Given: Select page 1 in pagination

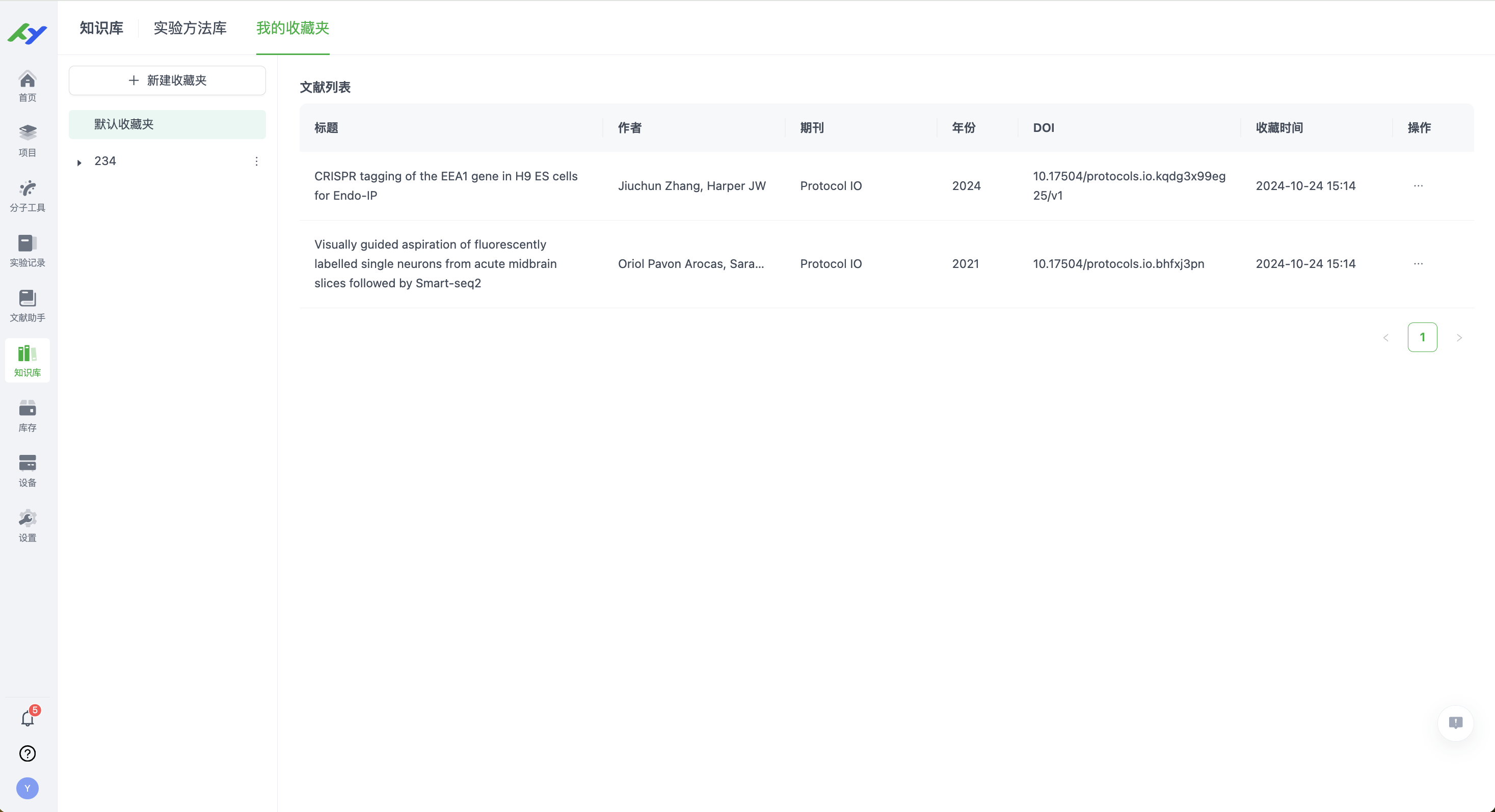Looking at the screenshot, I should point(1422,337).
